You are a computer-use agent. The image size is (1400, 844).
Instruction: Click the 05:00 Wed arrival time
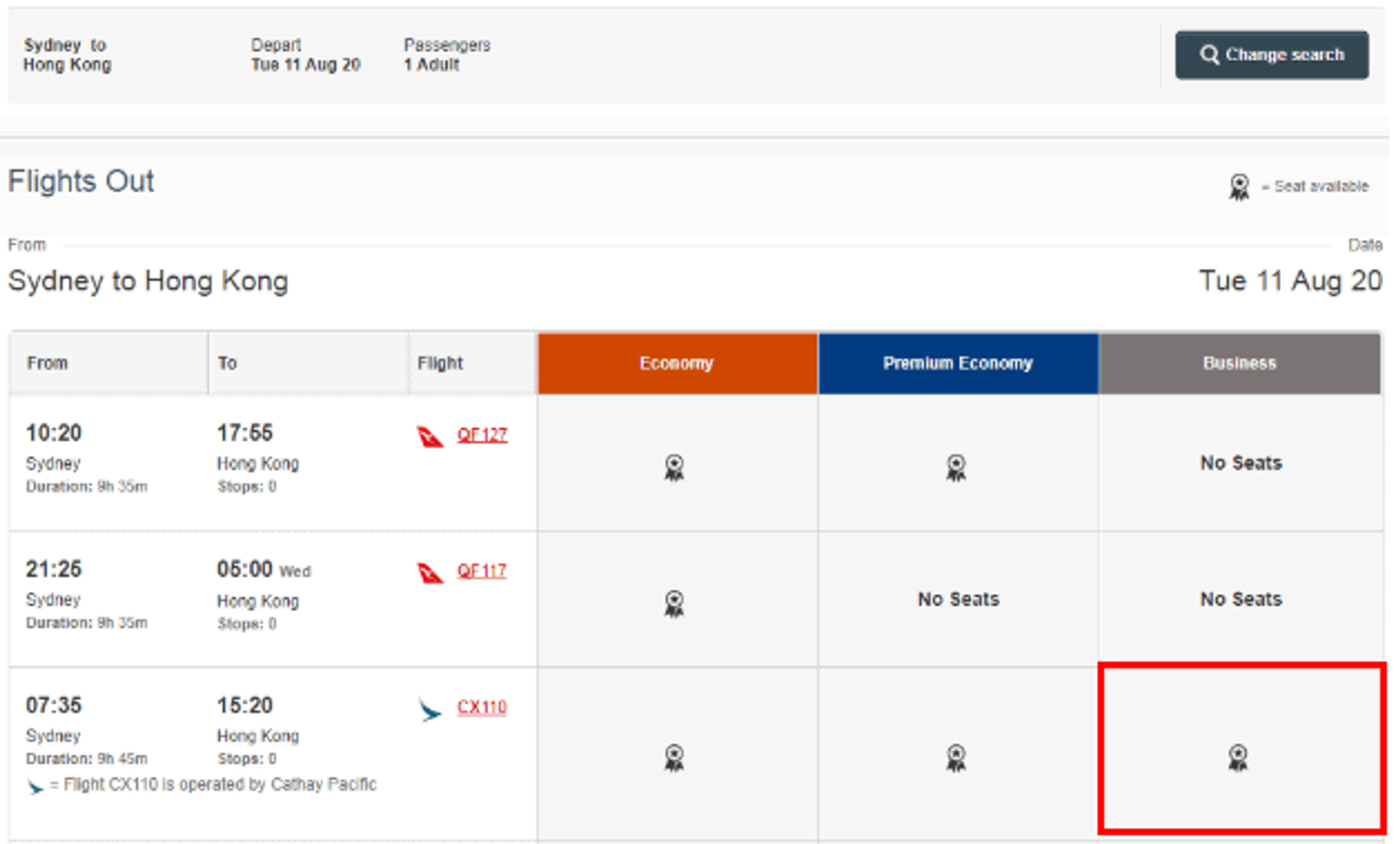pos(264,569)
